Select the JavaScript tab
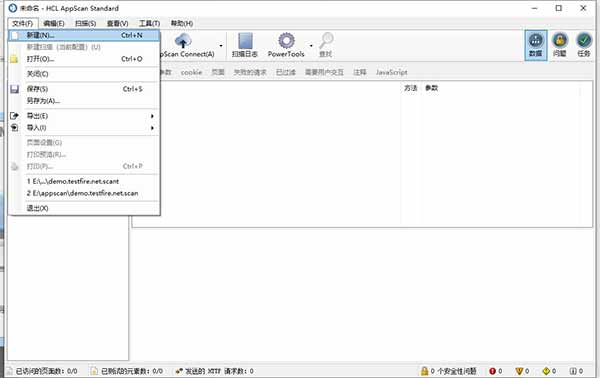600x378 pixels. pyautogui.click(x=391, y=72)
